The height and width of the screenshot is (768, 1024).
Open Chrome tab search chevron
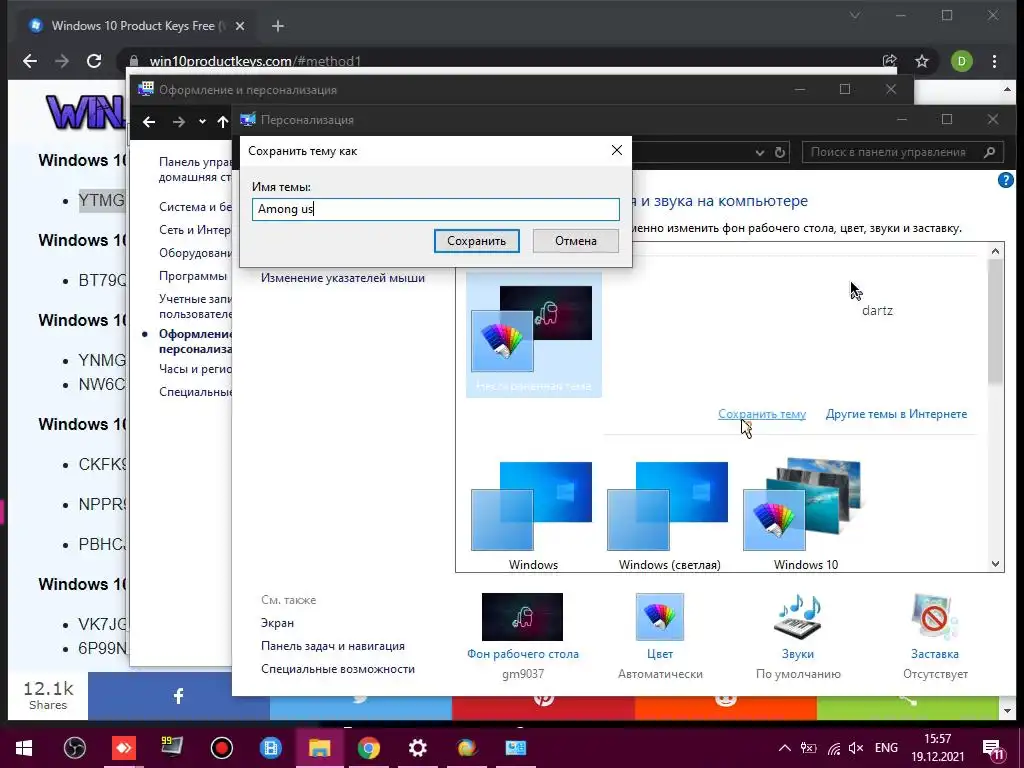[x=854, y=16]
